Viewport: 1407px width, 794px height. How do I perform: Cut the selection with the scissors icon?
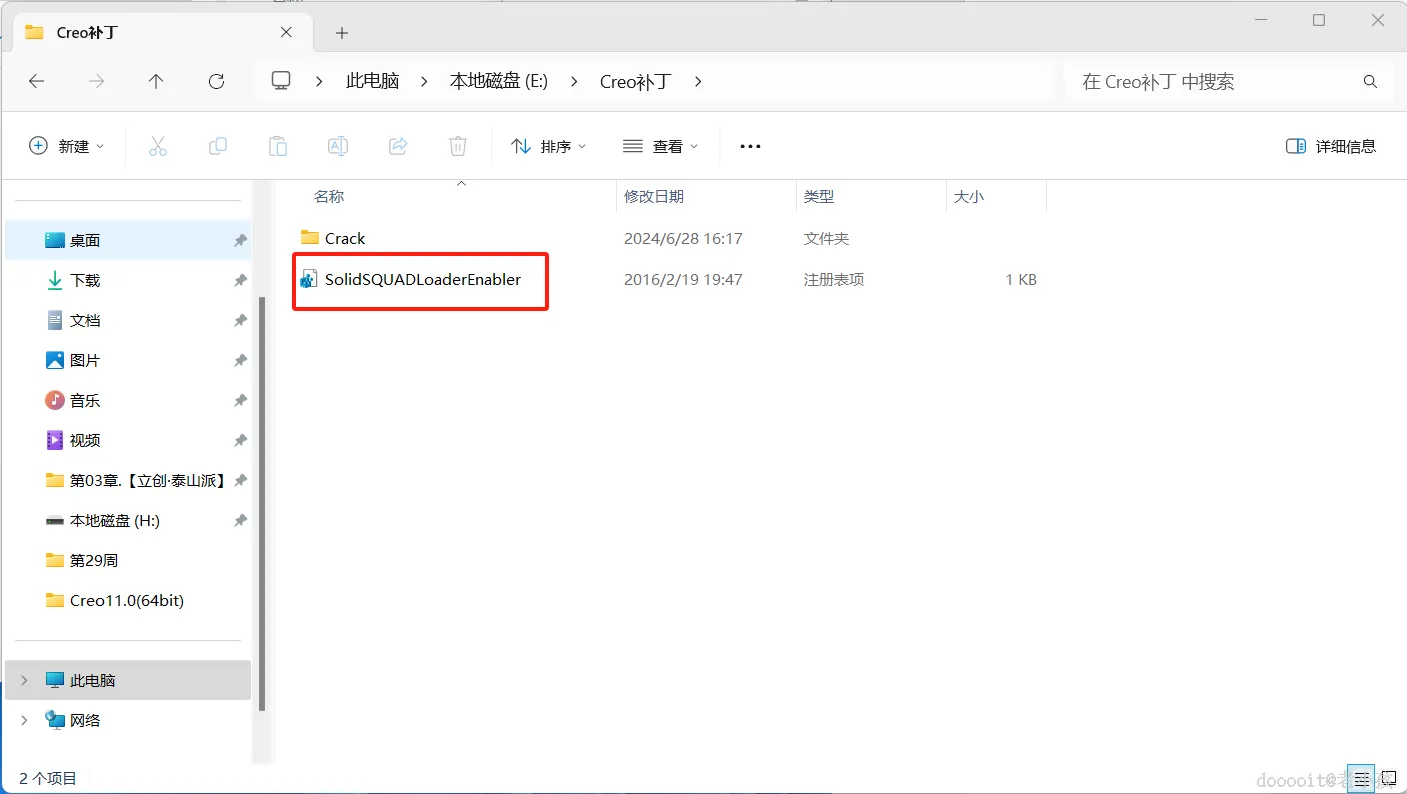click(157, 146)
